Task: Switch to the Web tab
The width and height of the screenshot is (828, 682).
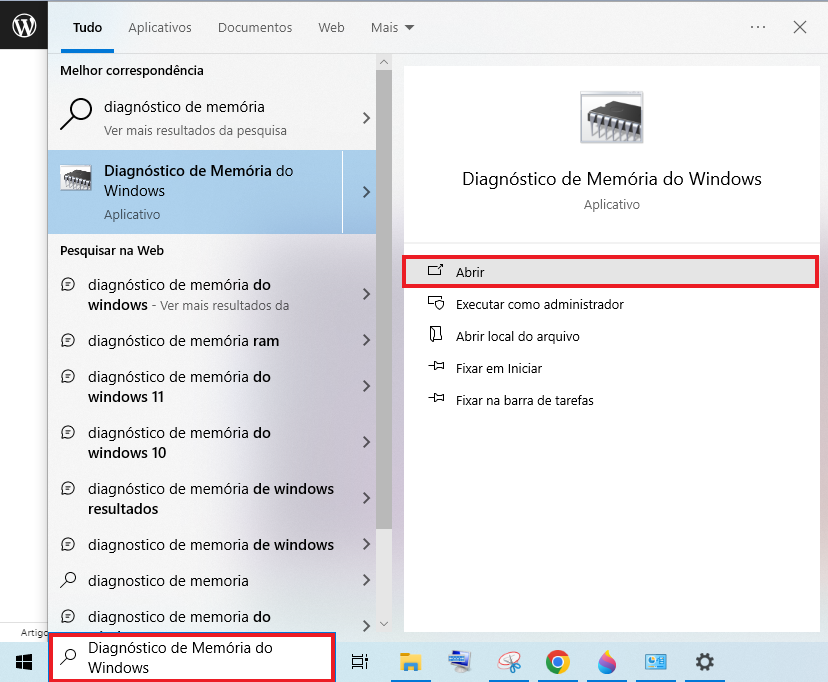Action: pyautogui.click(x=331, y=27)
